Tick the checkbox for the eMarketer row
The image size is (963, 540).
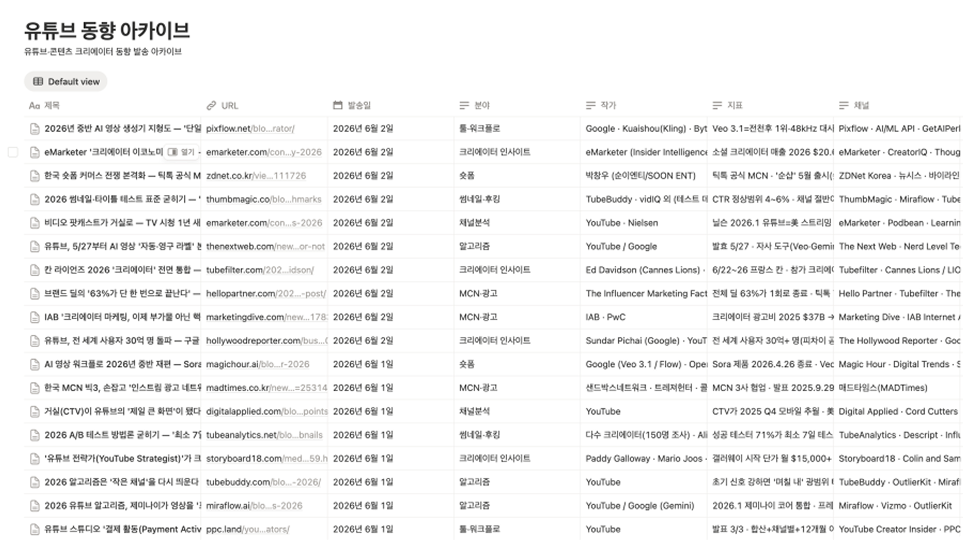pos(13,152)
